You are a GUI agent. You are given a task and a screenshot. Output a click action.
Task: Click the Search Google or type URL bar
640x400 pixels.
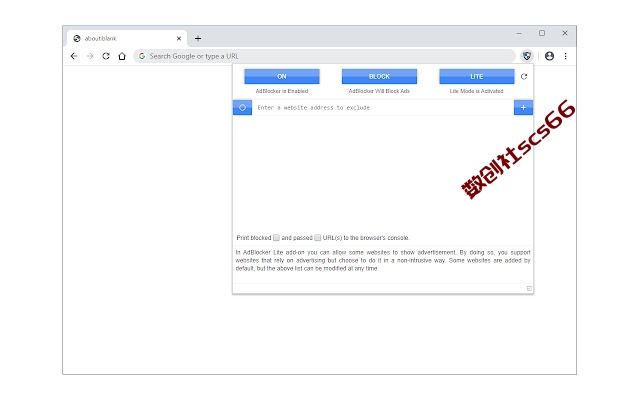(x=324, y=56)
